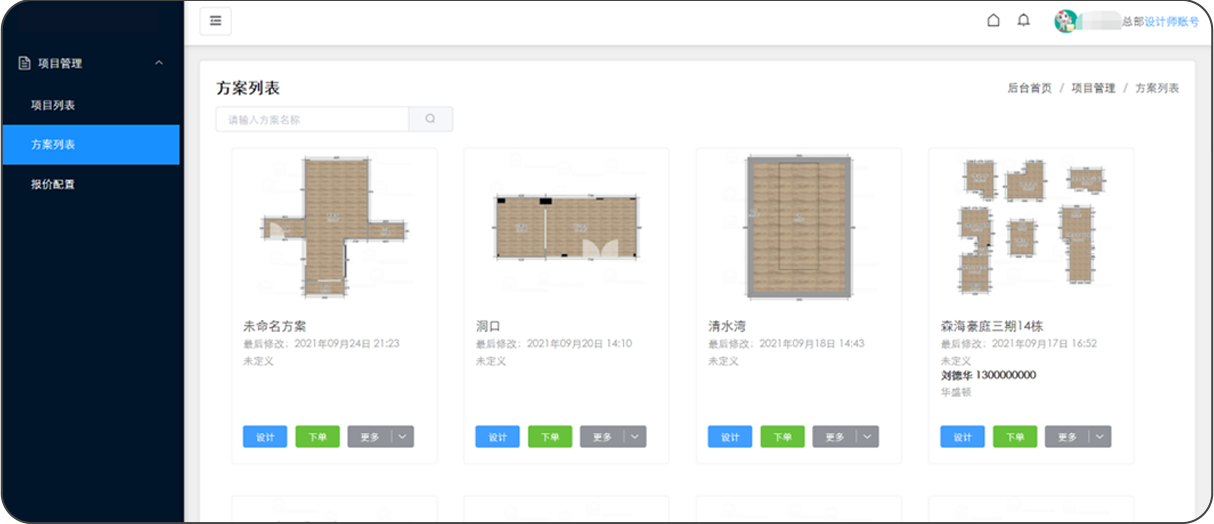The width and height of the screenshot is (1214, 524).
Task: Click 设计 button for 洞口
Action: 497,437
